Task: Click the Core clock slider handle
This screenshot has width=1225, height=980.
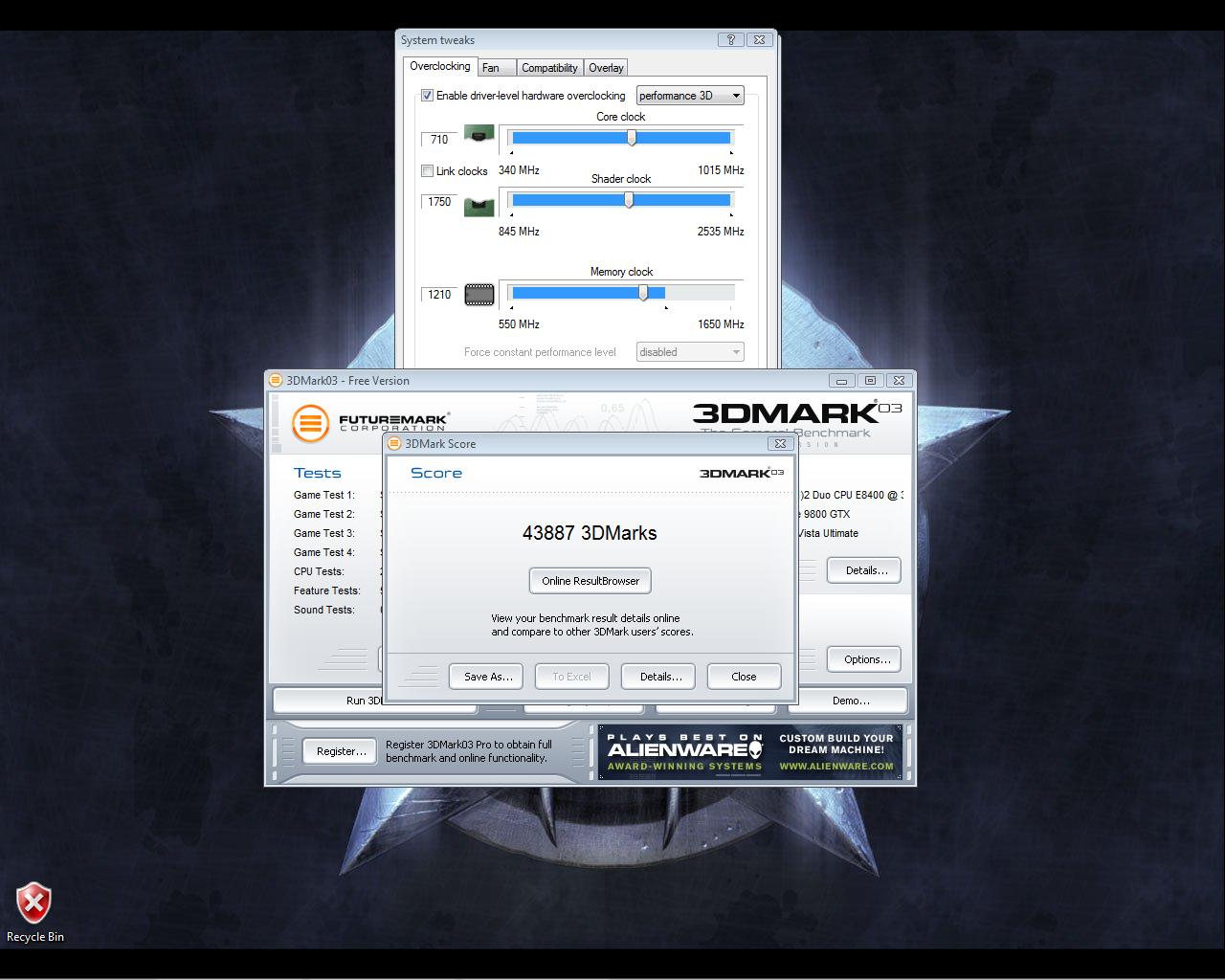Action: pos(632,138)
